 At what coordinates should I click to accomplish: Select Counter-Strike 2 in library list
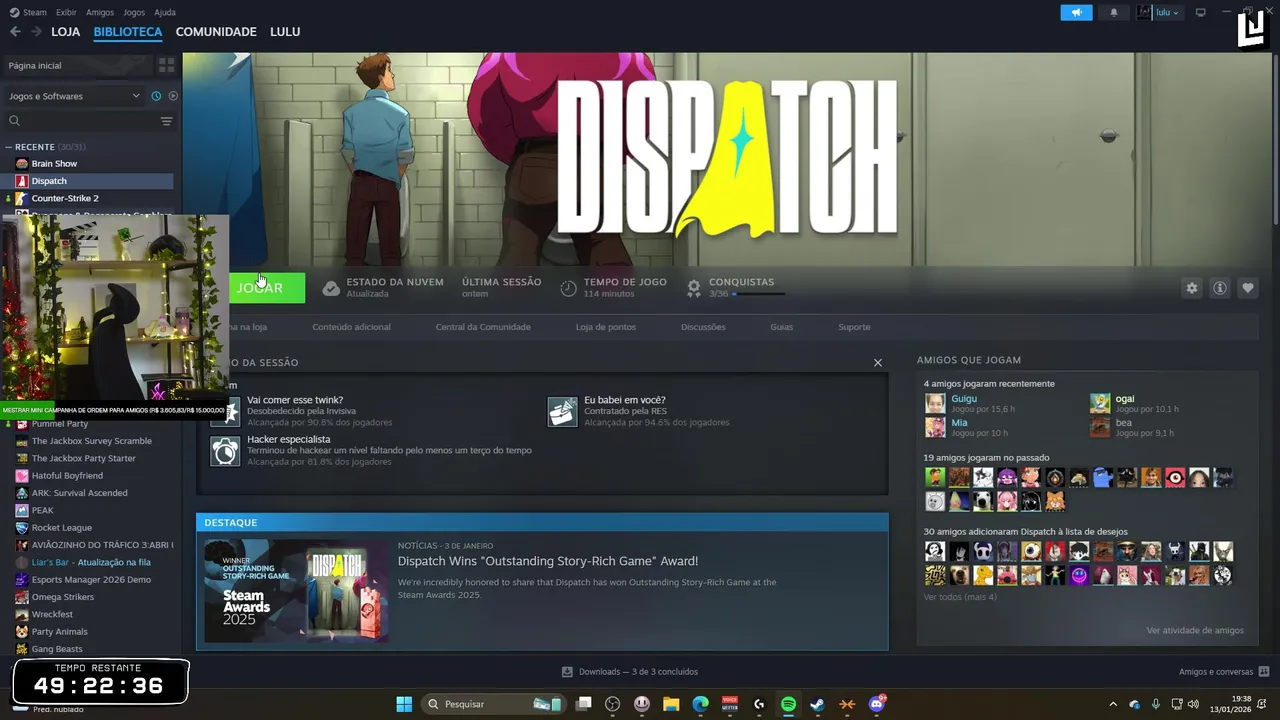point(64,198)
